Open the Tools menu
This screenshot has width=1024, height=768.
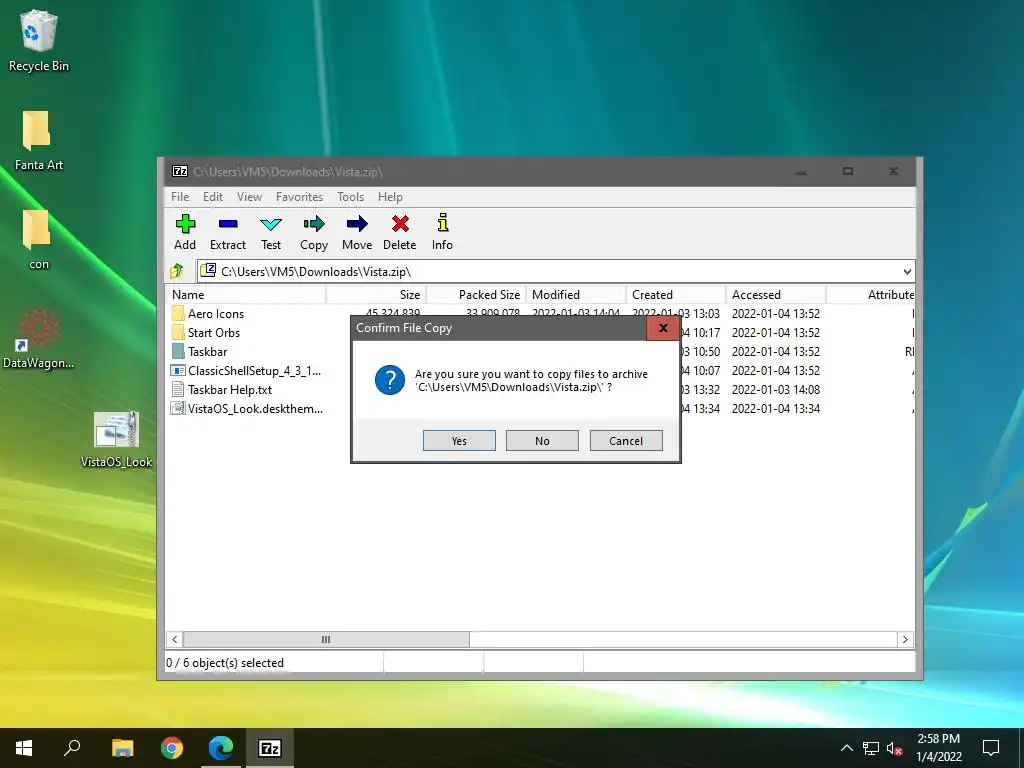click(350, 197)
